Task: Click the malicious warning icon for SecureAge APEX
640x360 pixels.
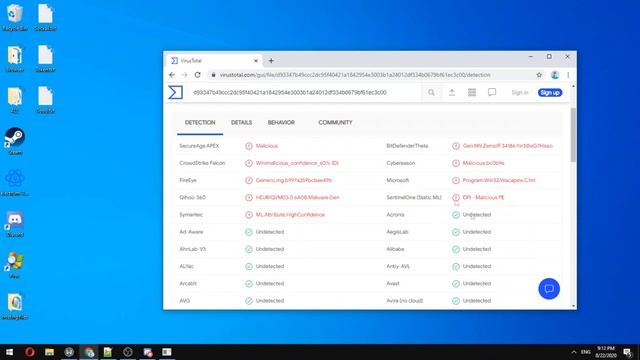Action: (249, 146)
